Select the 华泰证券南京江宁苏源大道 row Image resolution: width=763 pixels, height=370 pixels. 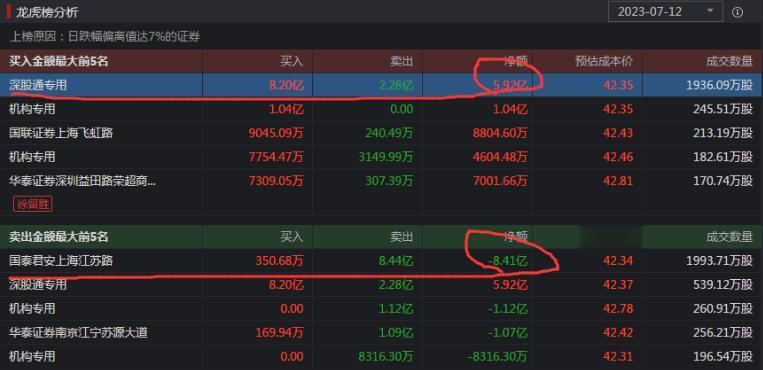coord(382,333)
